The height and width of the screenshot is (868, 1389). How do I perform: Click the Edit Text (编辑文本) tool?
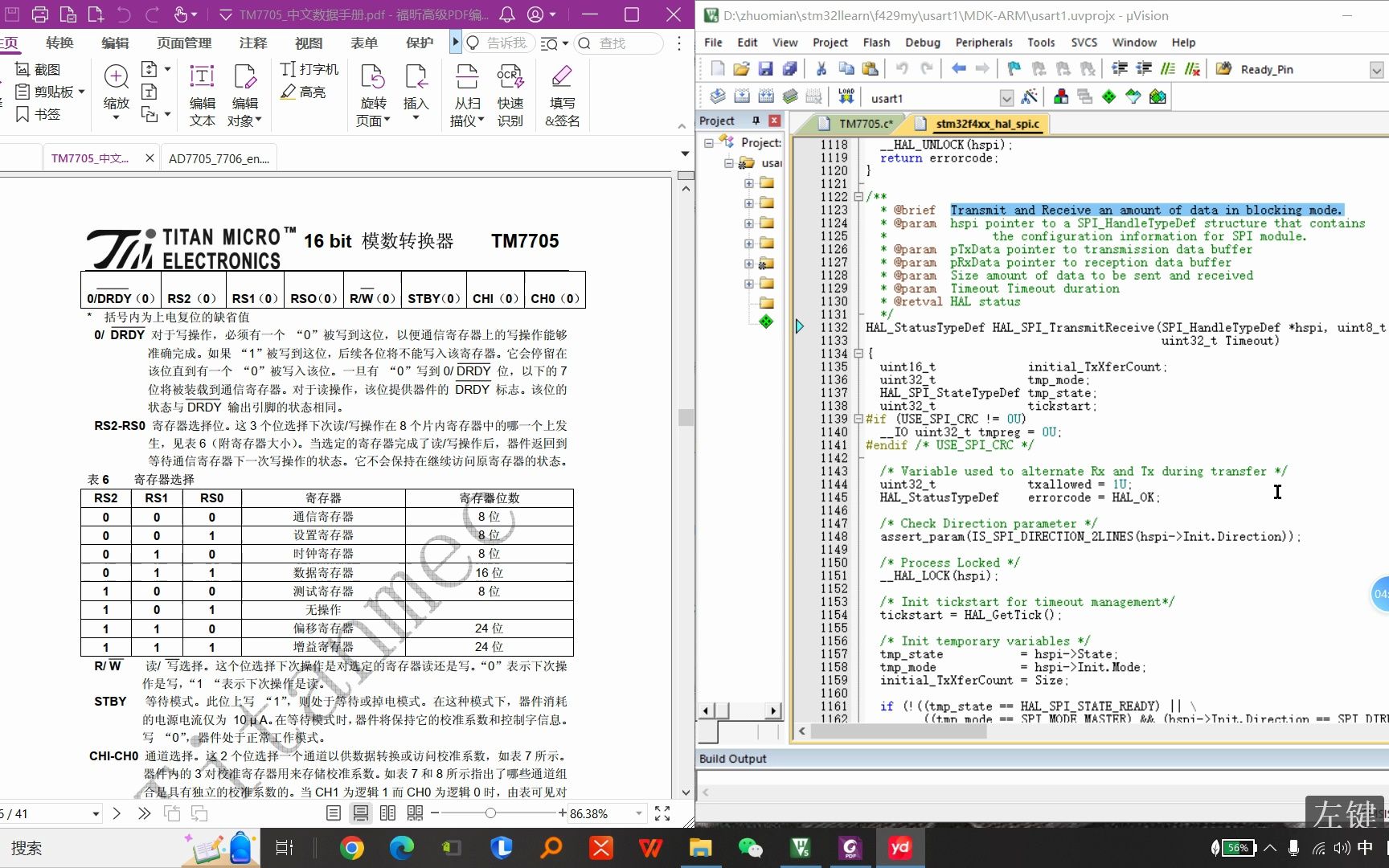pyautogui.click(x=202, y=96)
